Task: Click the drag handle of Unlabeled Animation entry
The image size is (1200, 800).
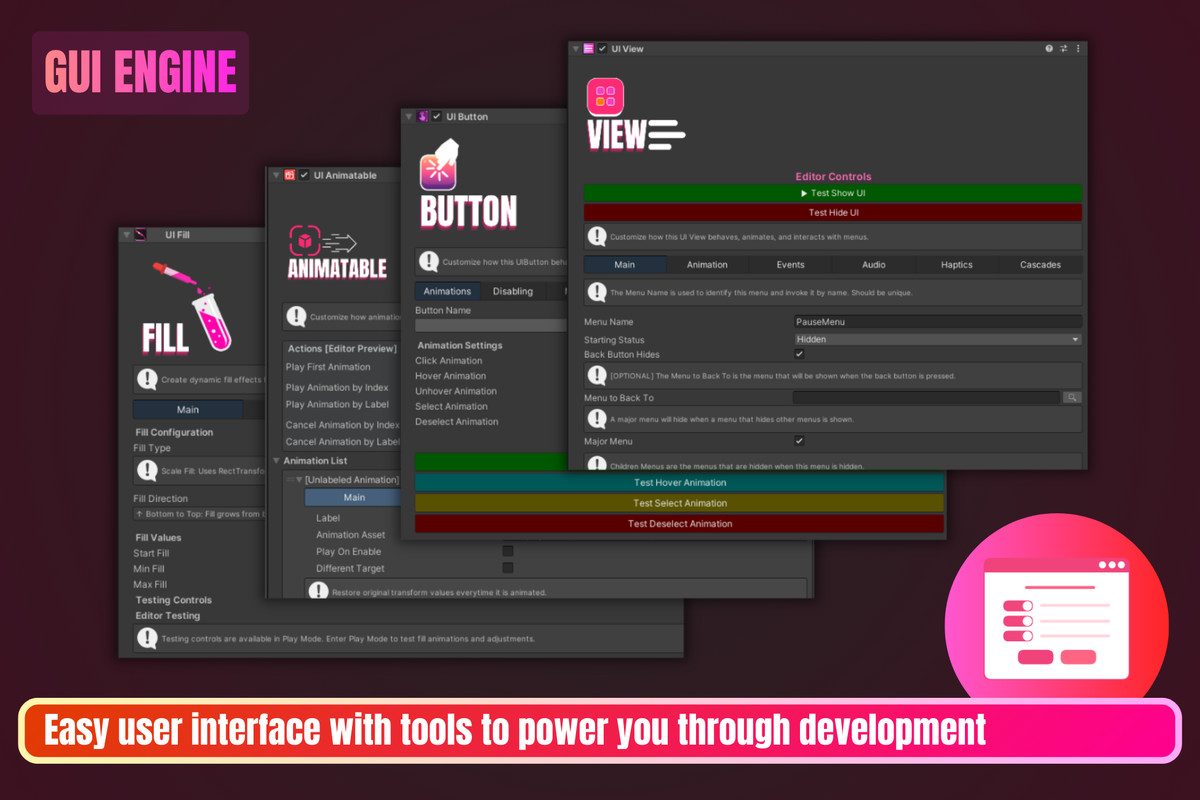Action: (x=290, y=480)
